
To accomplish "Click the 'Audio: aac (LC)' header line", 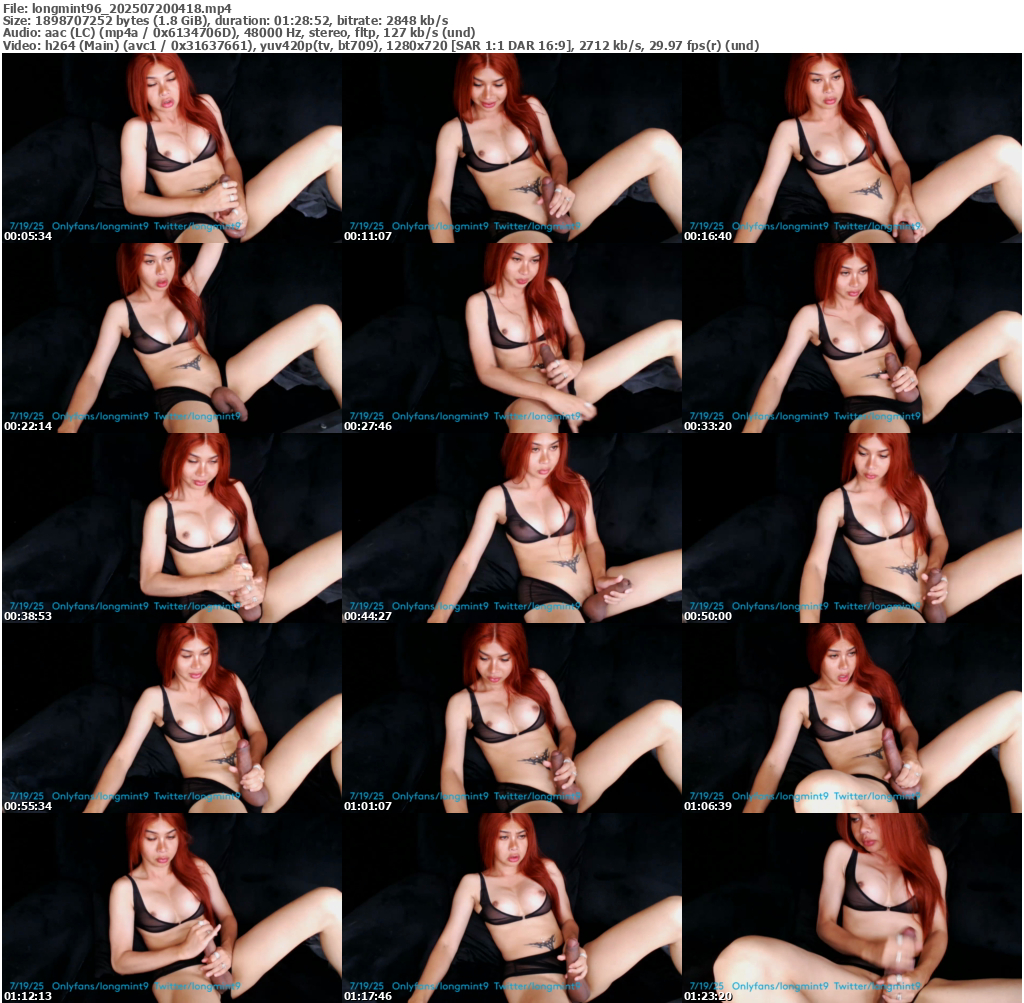I will click(x=239, y=33).
